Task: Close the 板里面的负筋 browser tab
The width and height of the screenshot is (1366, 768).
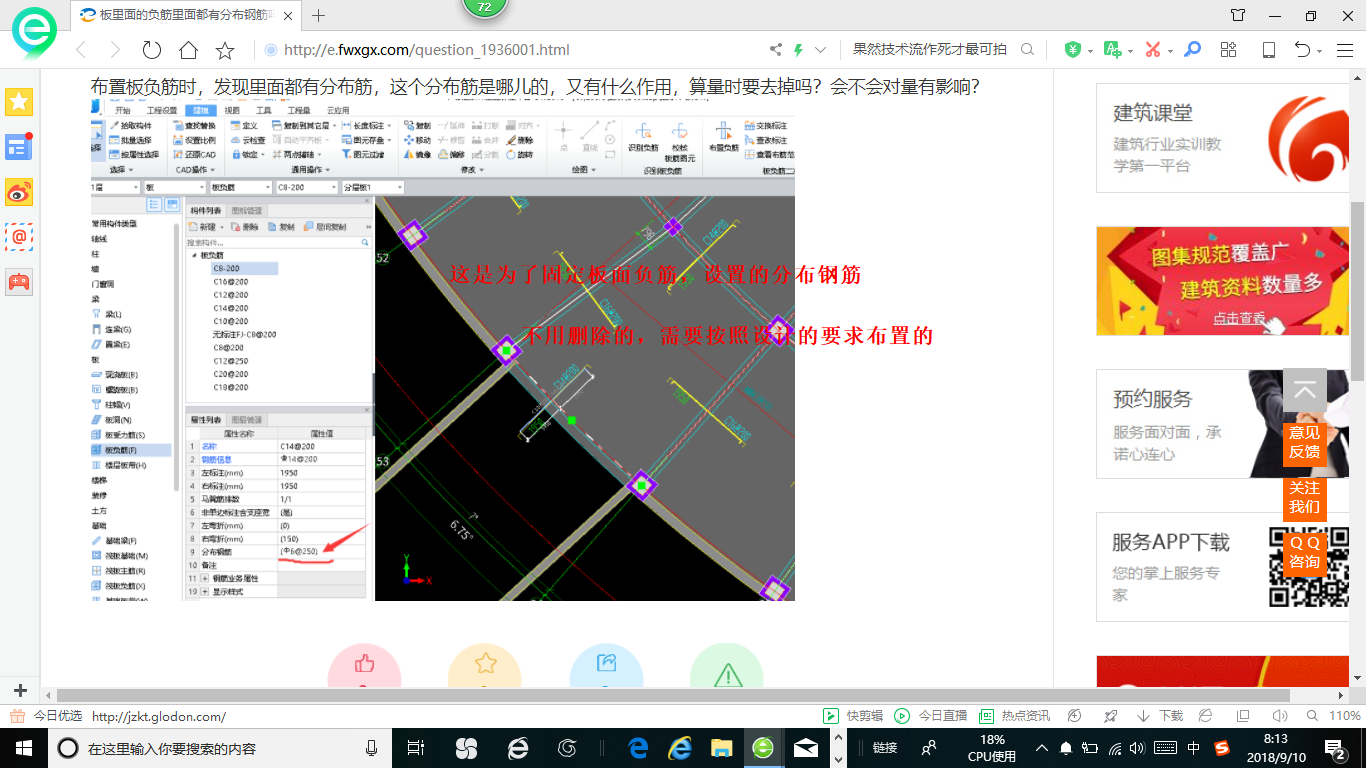Action: pos(288,15)
